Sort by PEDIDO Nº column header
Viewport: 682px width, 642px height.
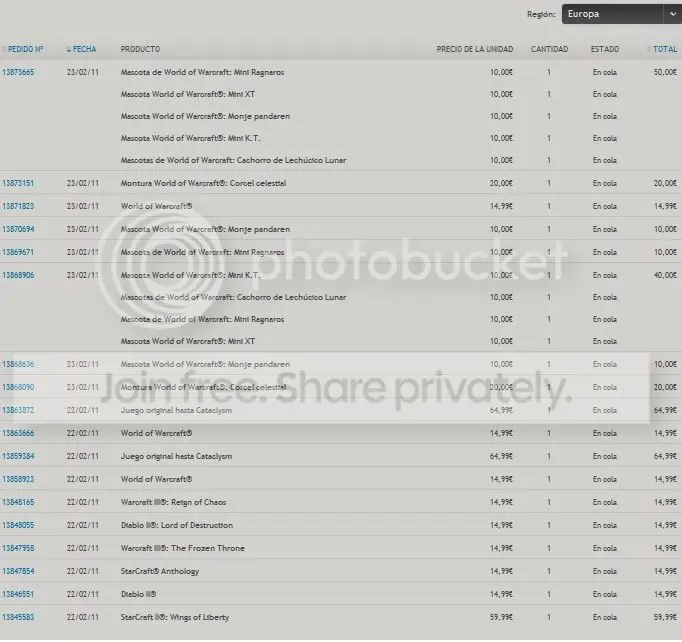click(25, 49)
